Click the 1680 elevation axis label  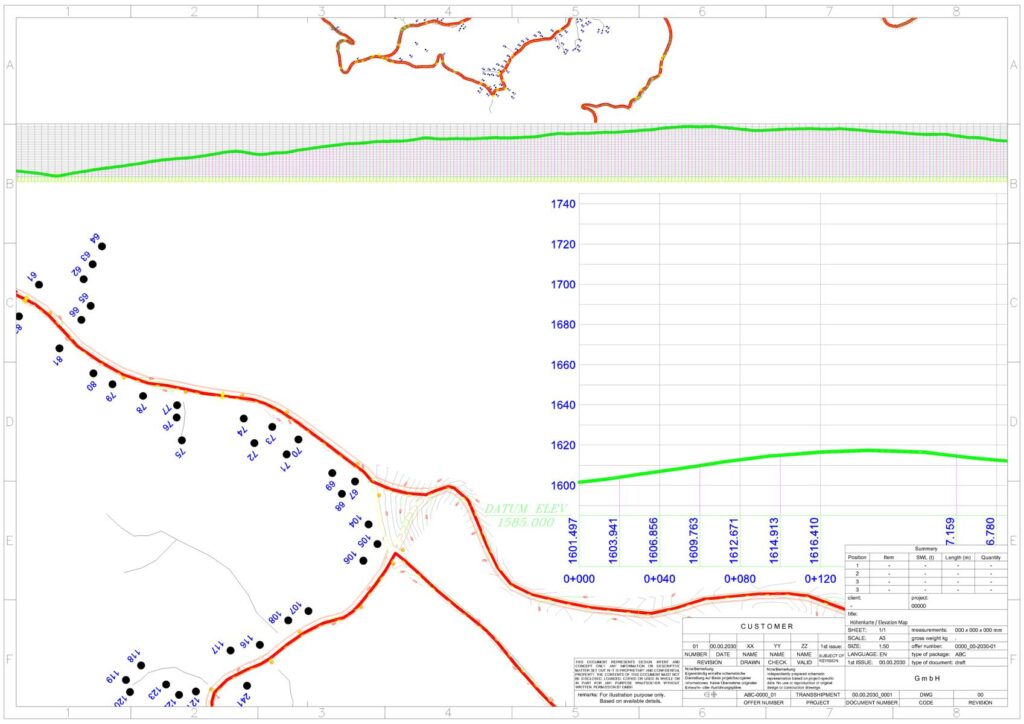coord(563,324)
